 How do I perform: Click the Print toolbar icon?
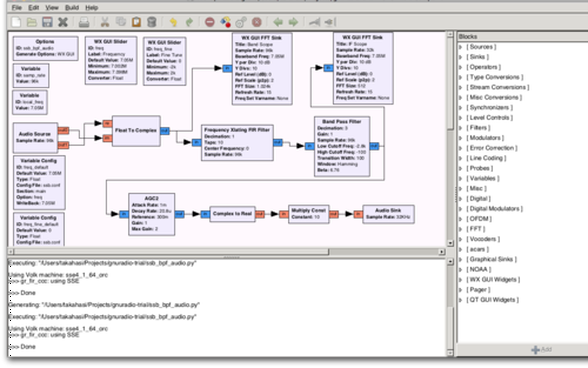pyautogui.click(x=84, y=23)
